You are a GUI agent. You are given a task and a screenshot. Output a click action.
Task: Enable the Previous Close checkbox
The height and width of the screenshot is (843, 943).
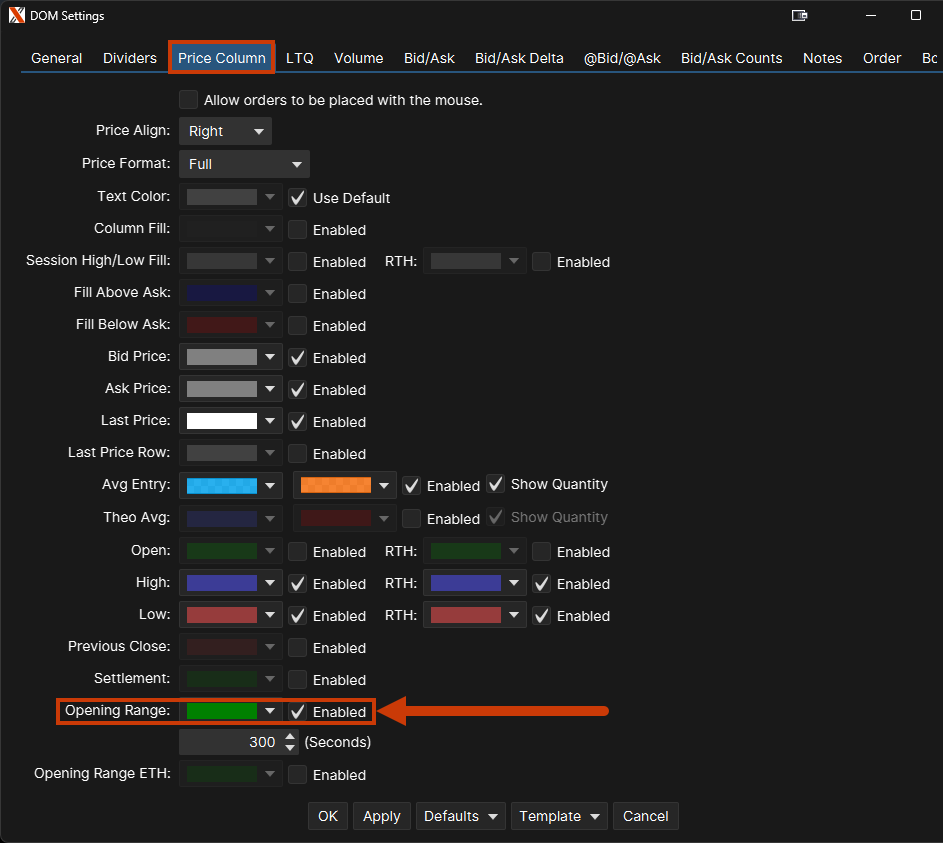pos(298,648)
